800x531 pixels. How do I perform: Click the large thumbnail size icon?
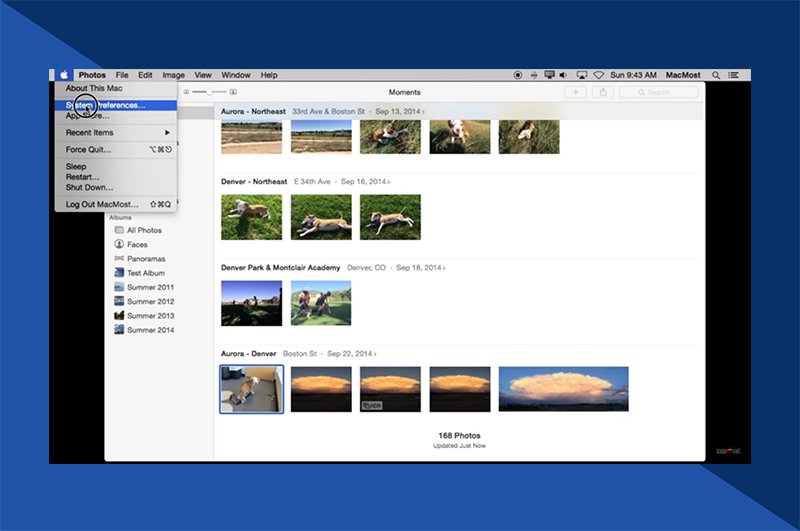click(x=233, y=92)
